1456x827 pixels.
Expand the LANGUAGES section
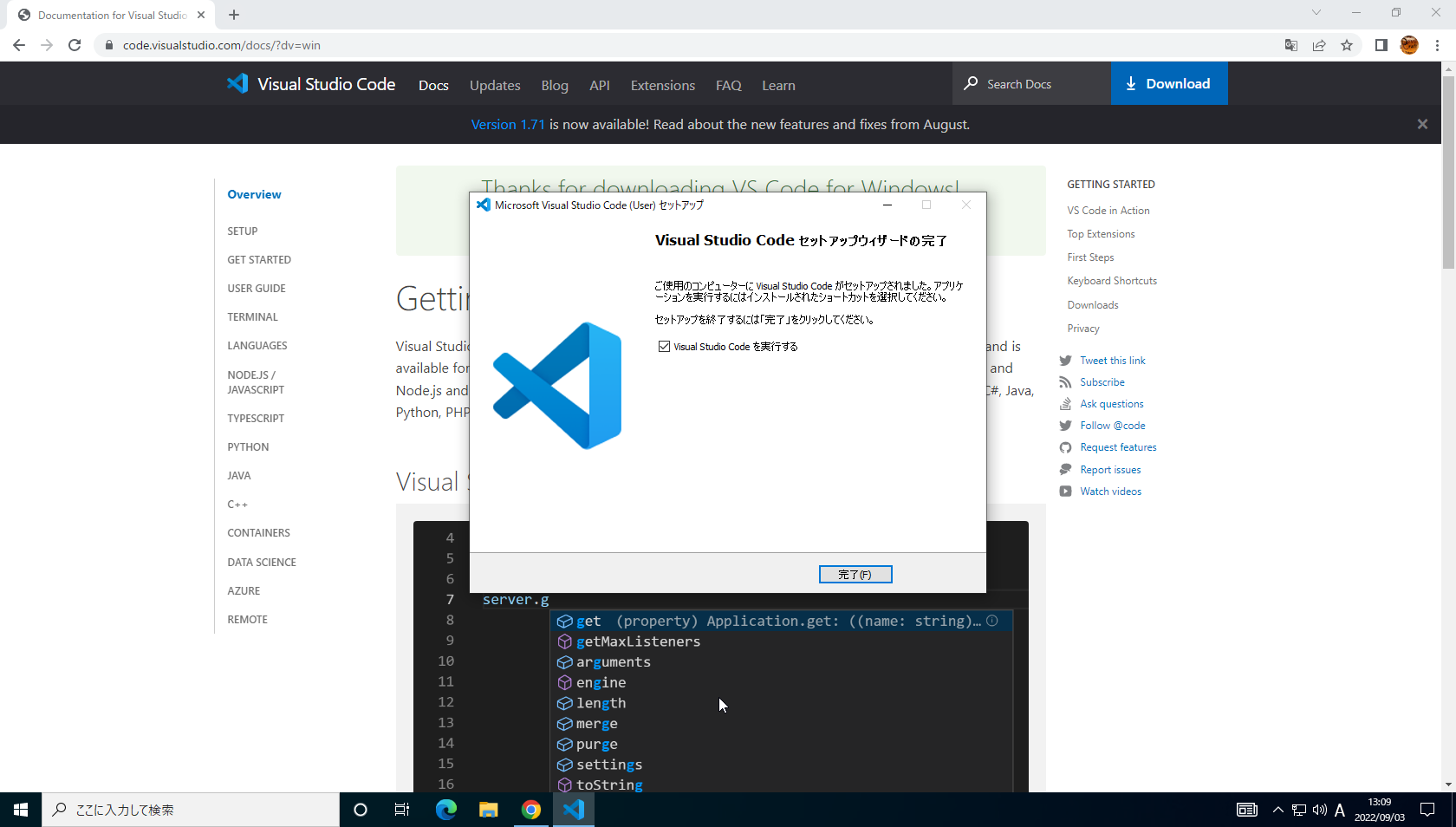[257, 346]
